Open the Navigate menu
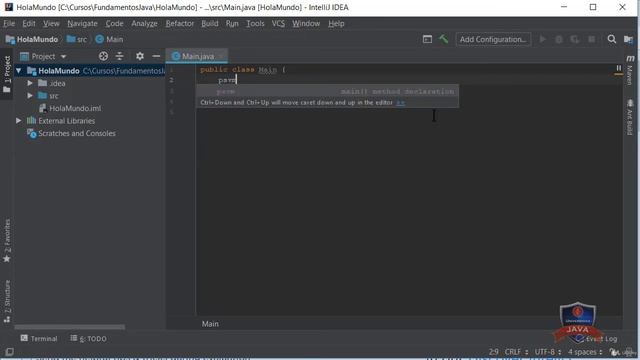Viewport: 640px width, 360px height. [82, 23]
